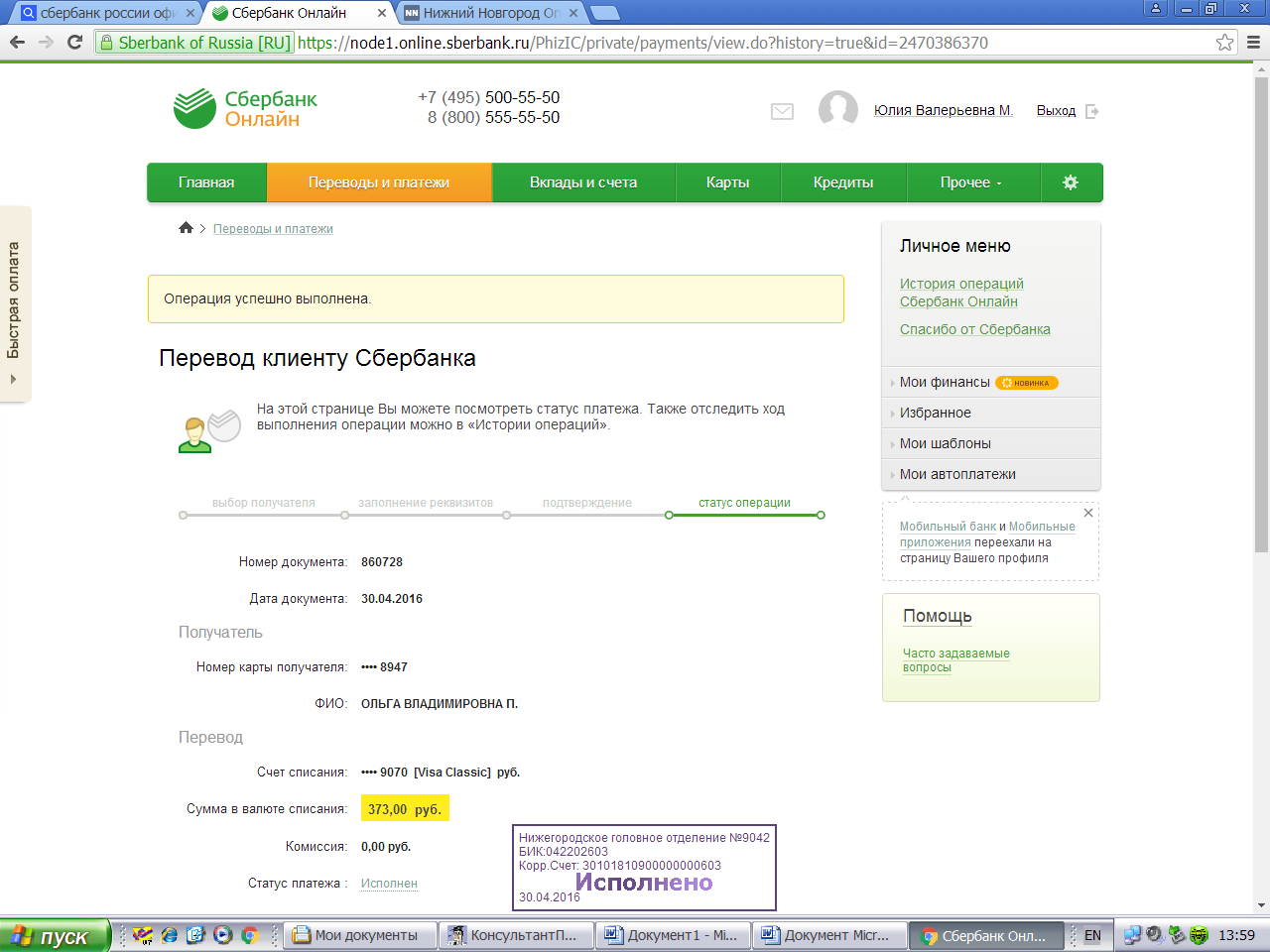1270x952 pixels.
Task: Launch Chrome from quick launch bar
Action: (249, 935)
